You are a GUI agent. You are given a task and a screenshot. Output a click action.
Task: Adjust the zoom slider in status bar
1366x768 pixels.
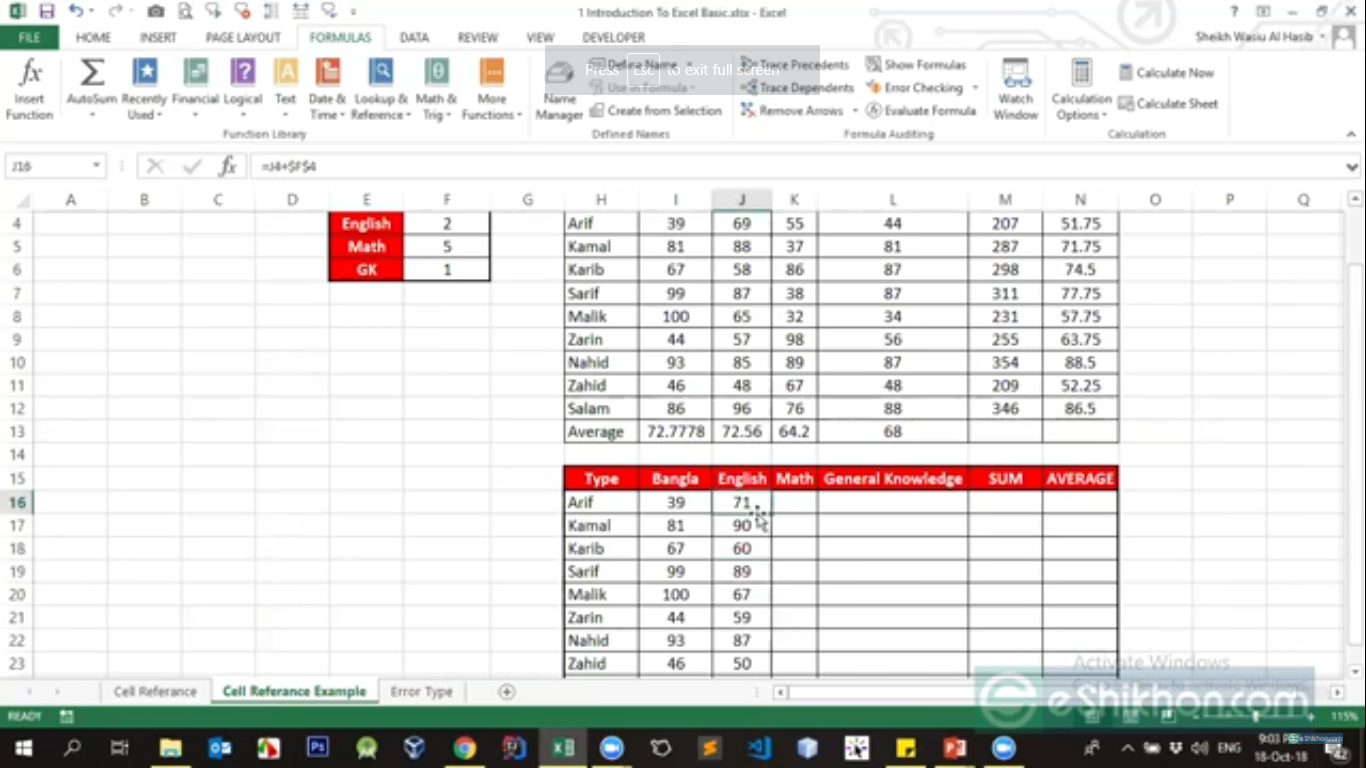click(x=1257, y=716)
